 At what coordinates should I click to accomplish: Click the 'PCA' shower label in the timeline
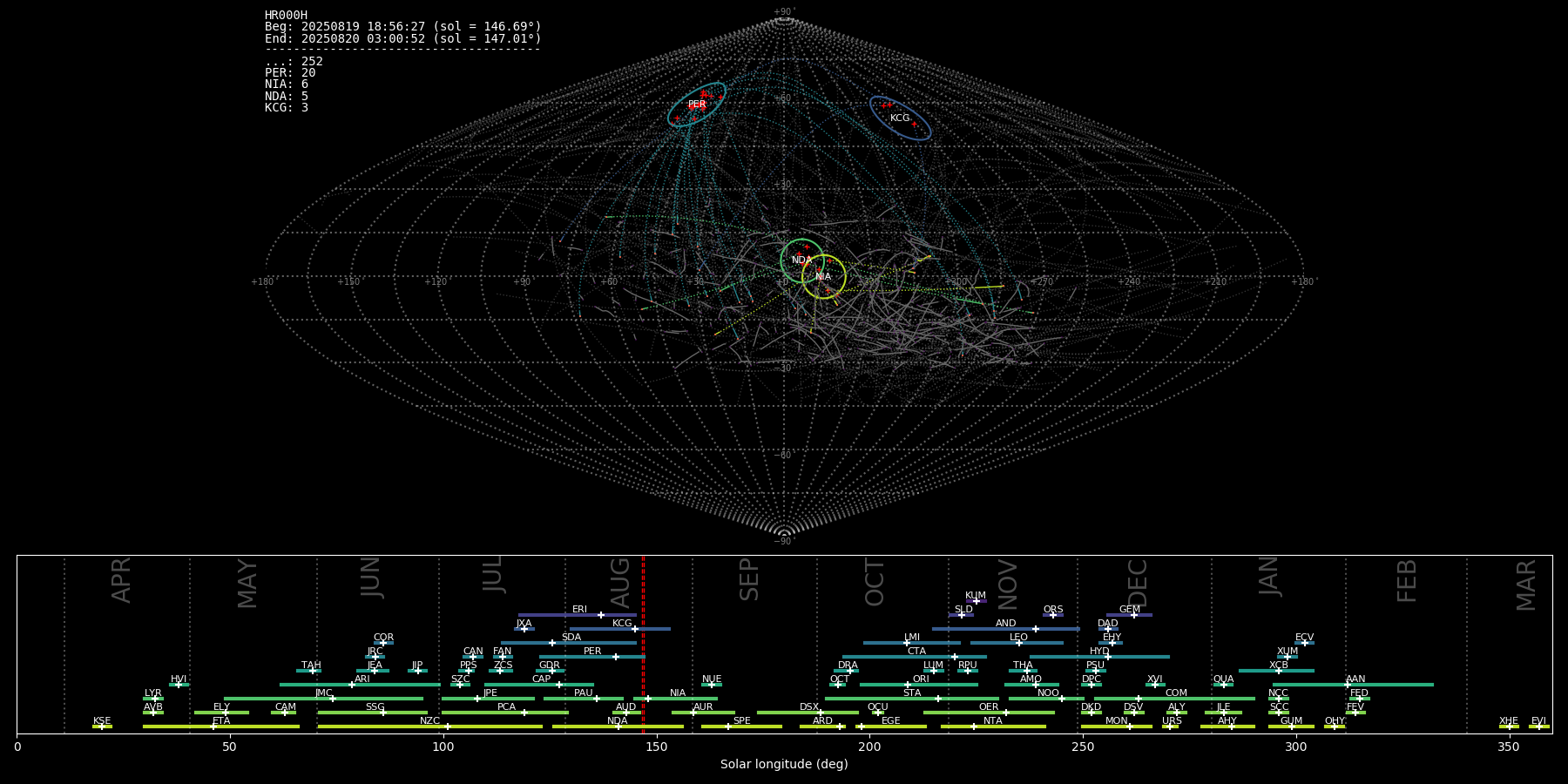coord(507,707)
